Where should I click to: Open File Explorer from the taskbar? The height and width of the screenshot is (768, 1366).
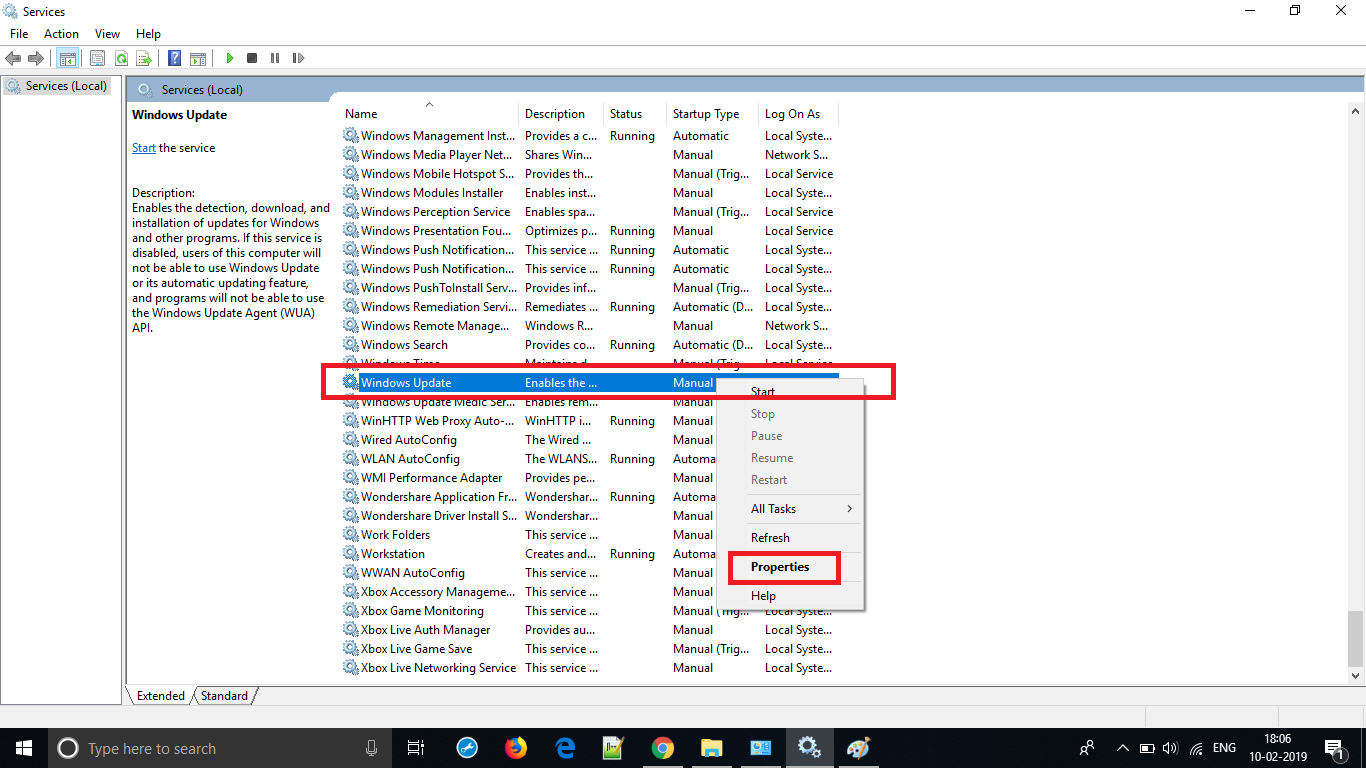711,748
